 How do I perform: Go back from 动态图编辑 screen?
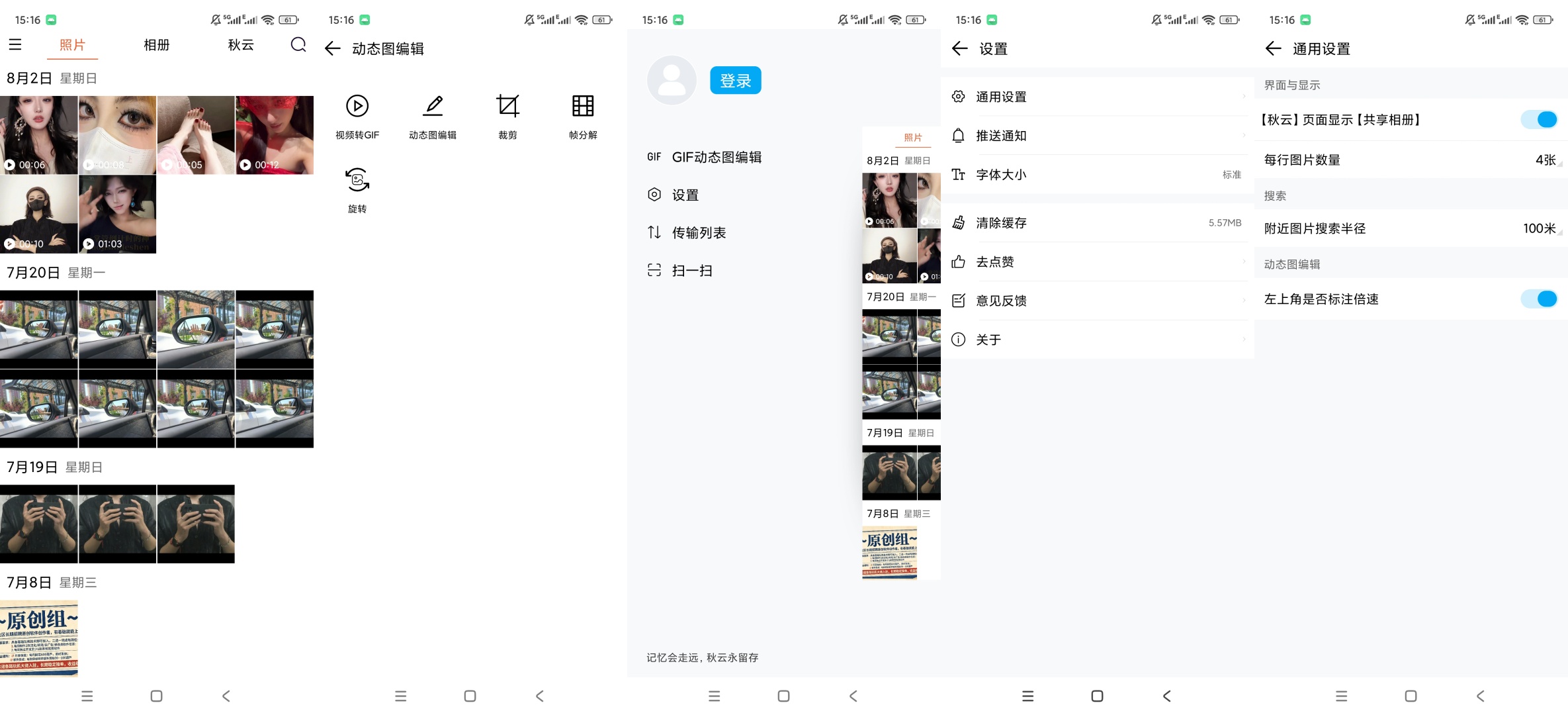coord(333,48)
